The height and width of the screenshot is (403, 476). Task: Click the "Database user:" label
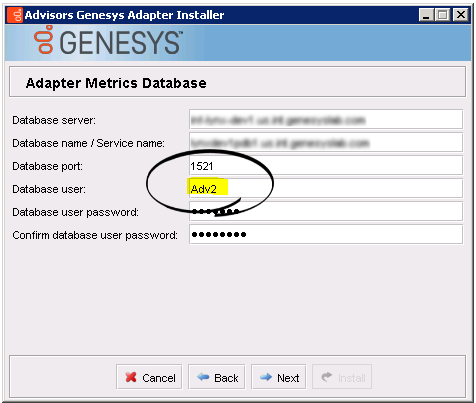coord(49,189)
